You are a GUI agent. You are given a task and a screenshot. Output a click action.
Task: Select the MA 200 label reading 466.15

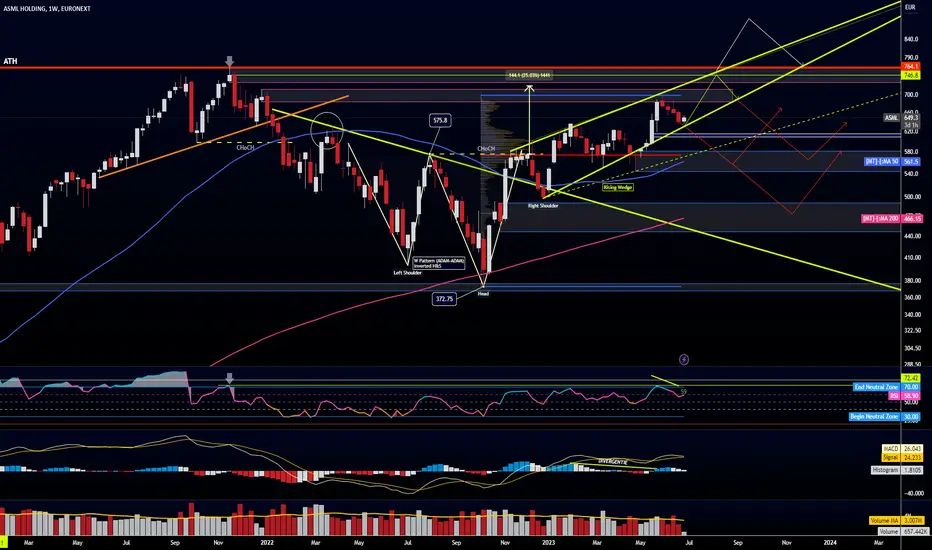pos(892,219)
